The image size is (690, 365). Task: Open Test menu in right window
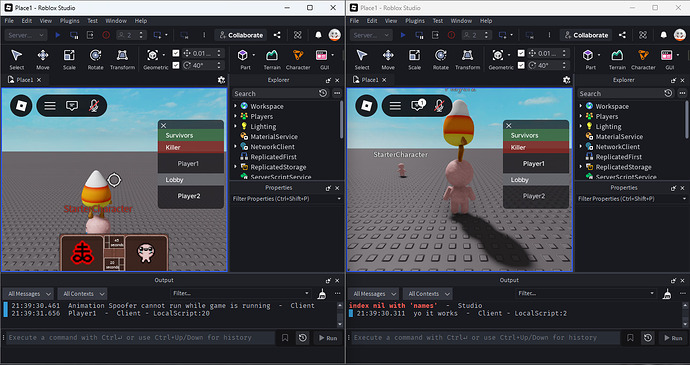pyautogui.click(x=437, y=21)
